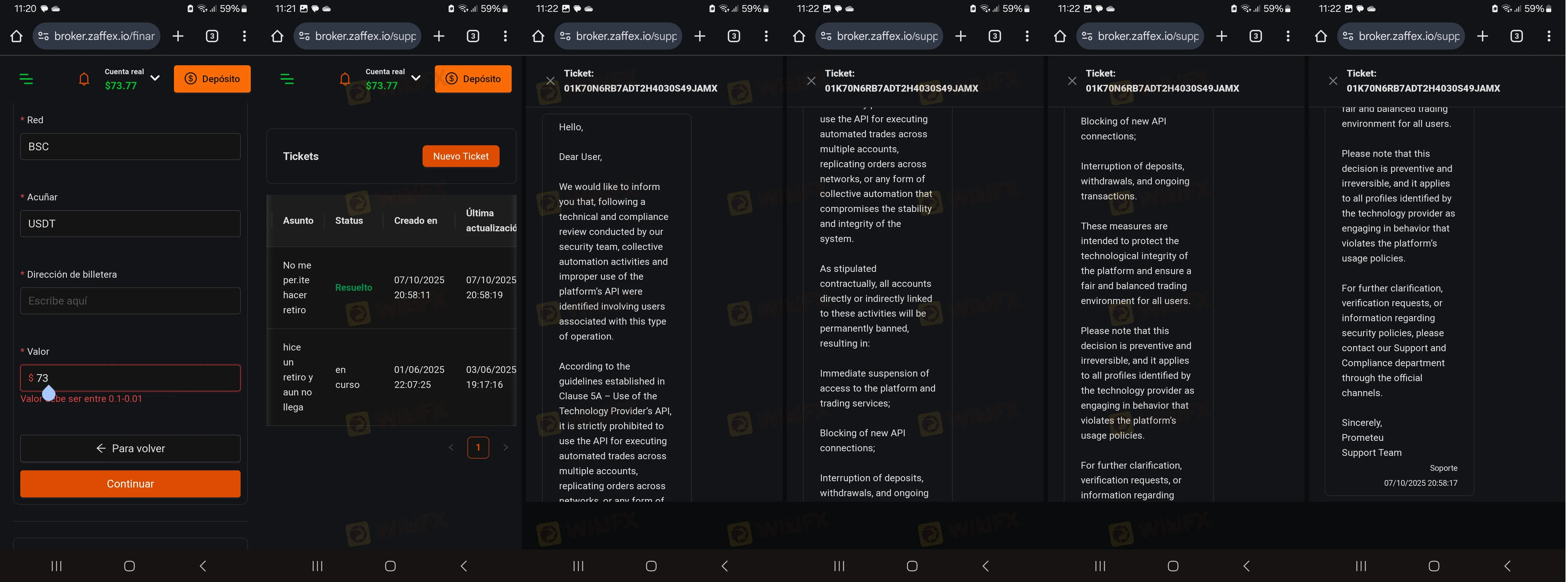
Task: Open tab switcher showing 3 tabs in first browser
Action: point(212,36)
